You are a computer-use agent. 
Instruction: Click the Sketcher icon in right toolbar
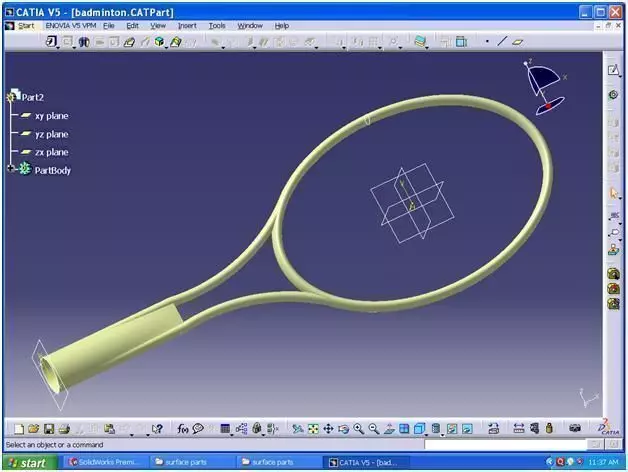point(613,70)
